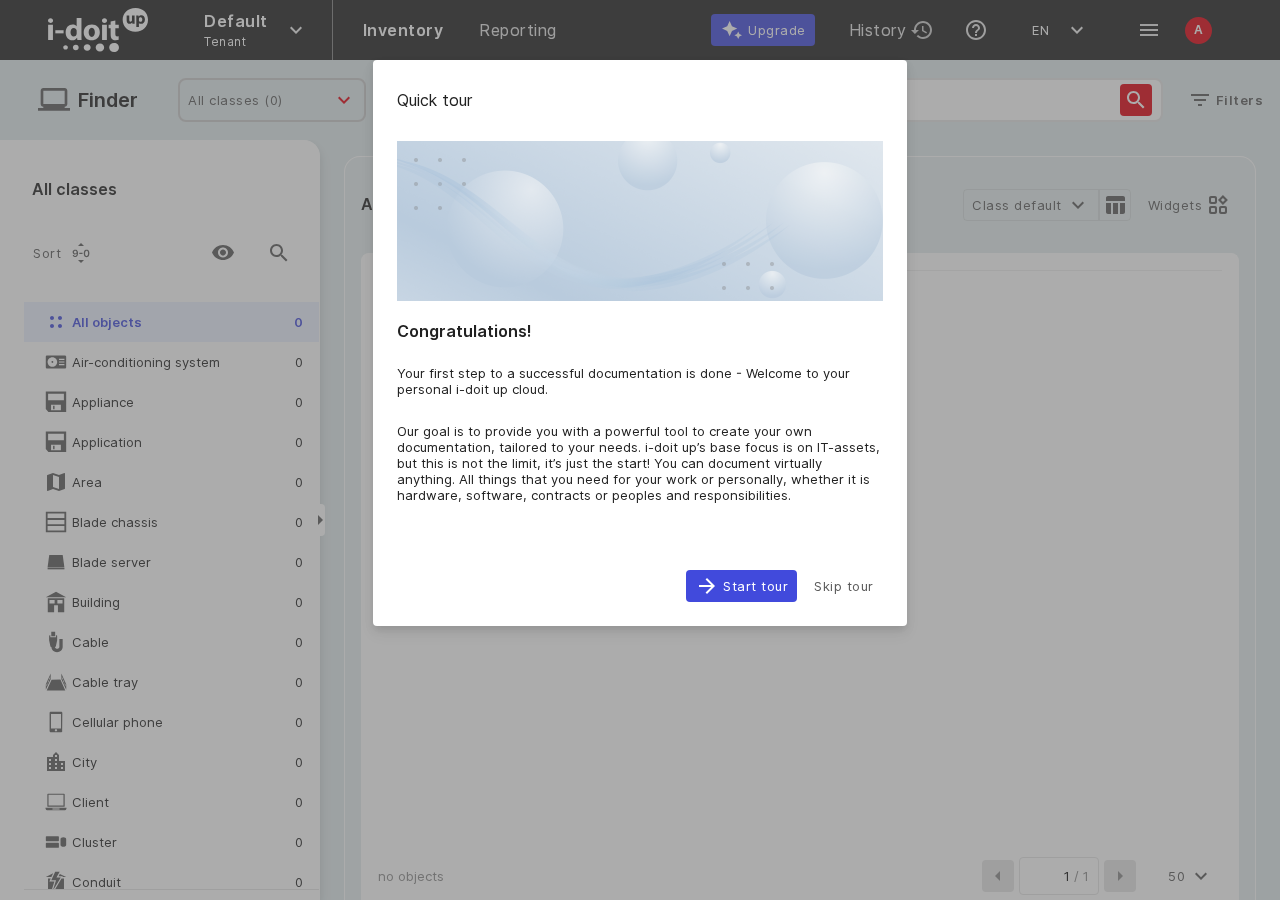
Task: Click the i-doit up logo
Action: [97, 30]
